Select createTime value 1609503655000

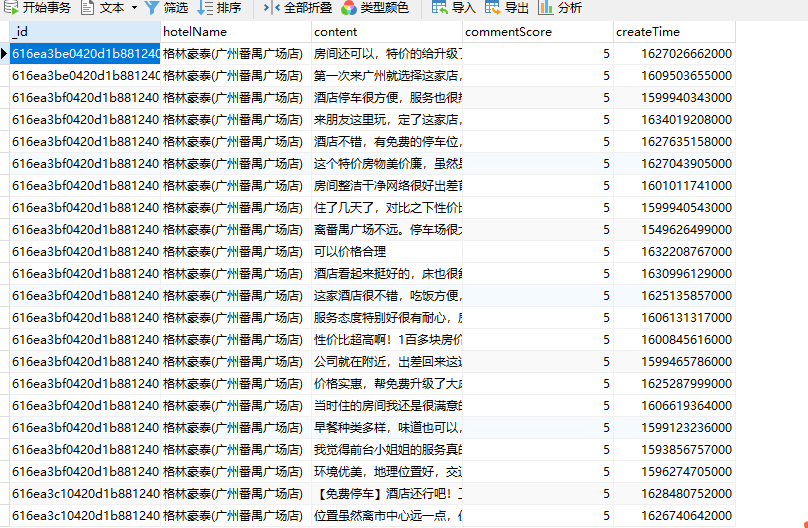pyautogui.click(x=675, y=76)
